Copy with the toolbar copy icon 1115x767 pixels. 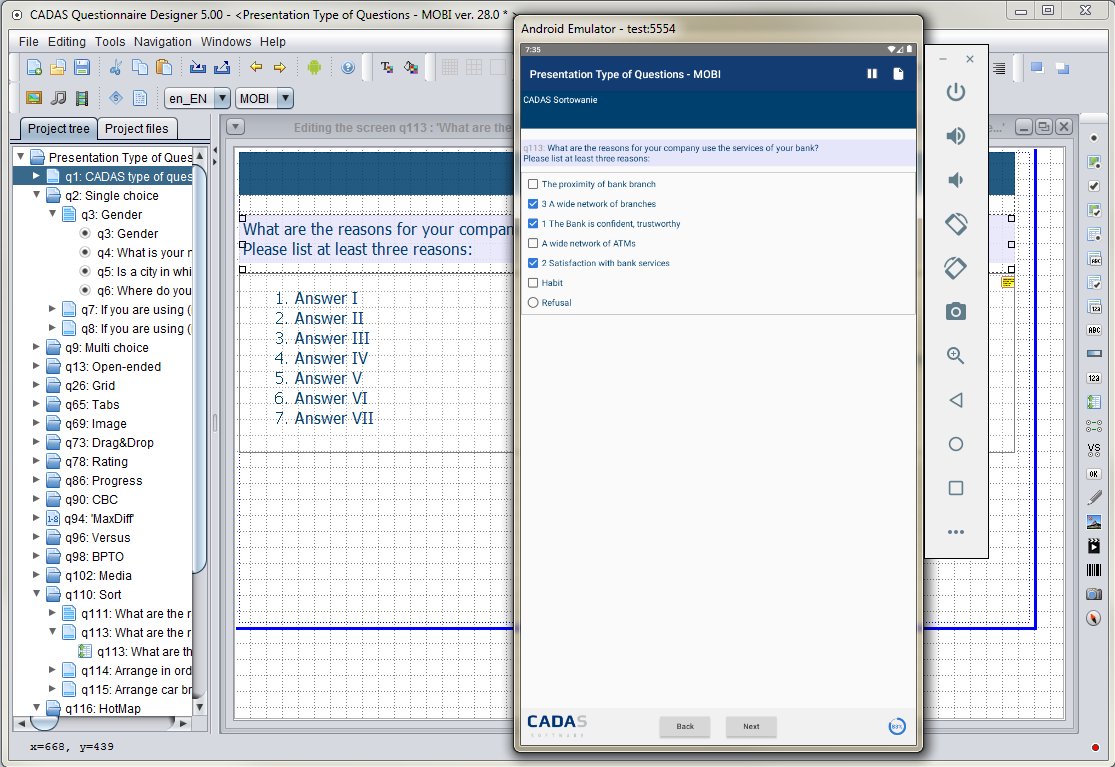[x=140, y=68]
